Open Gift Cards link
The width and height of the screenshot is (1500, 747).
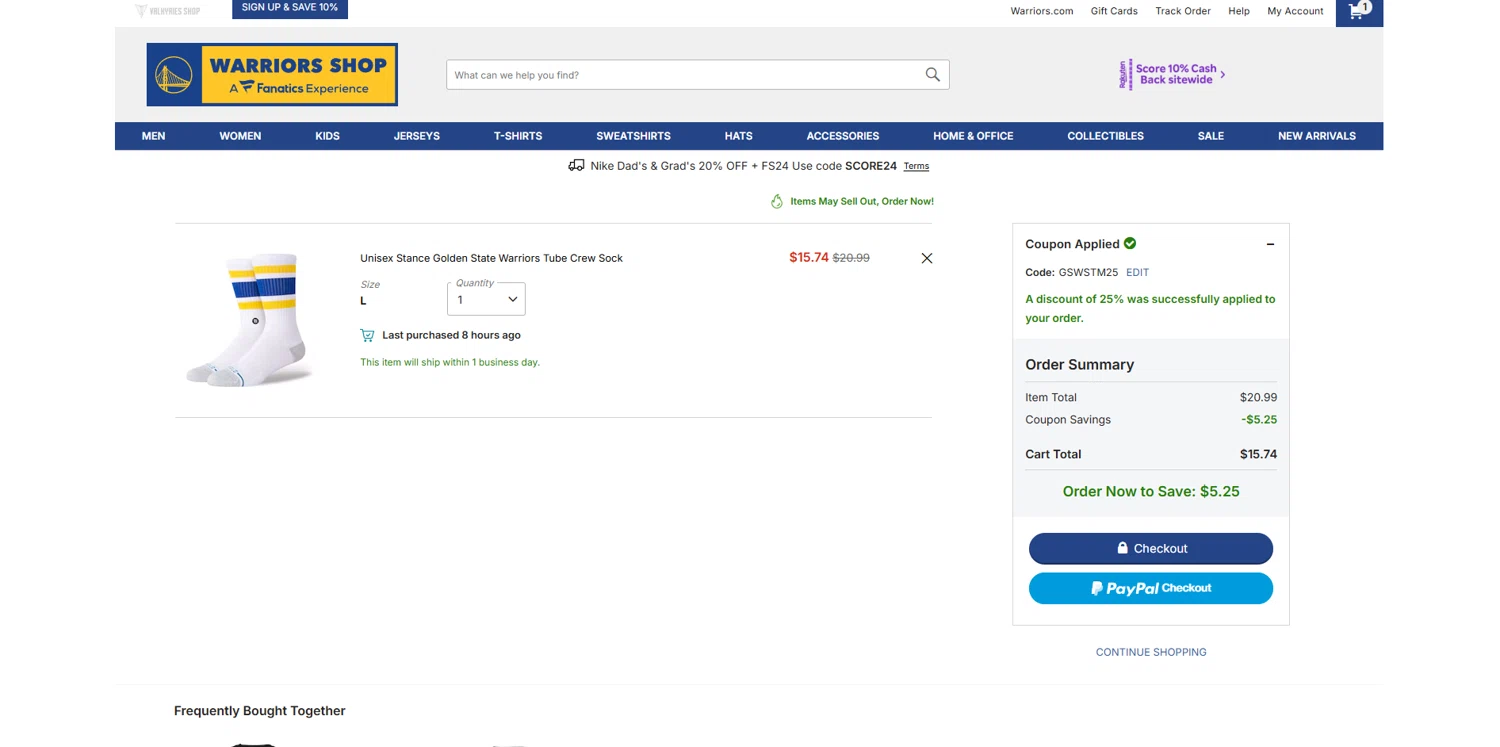coord(1114,11)
